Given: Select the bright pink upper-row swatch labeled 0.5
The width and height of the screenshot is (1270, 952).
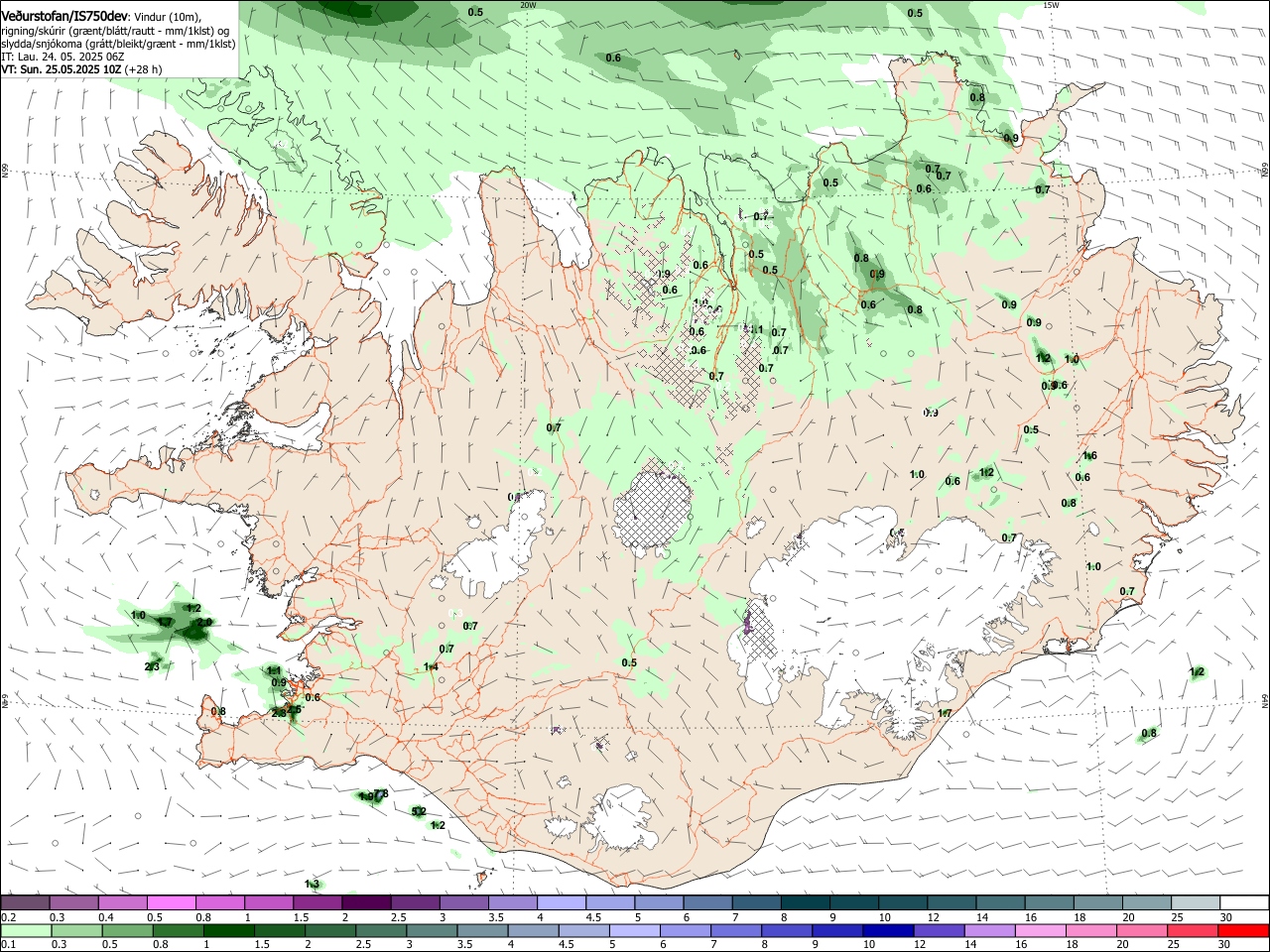Looking at the screenshot, I should coord(171,903).
